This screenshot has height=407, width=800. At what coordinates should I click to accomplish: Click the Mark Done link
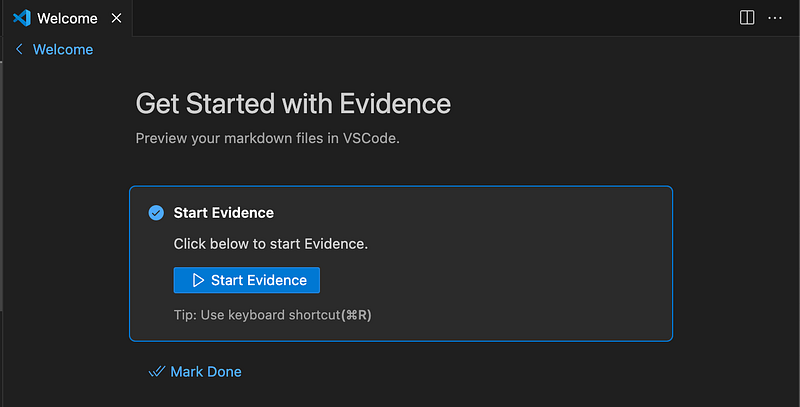(x=206, y=372)
